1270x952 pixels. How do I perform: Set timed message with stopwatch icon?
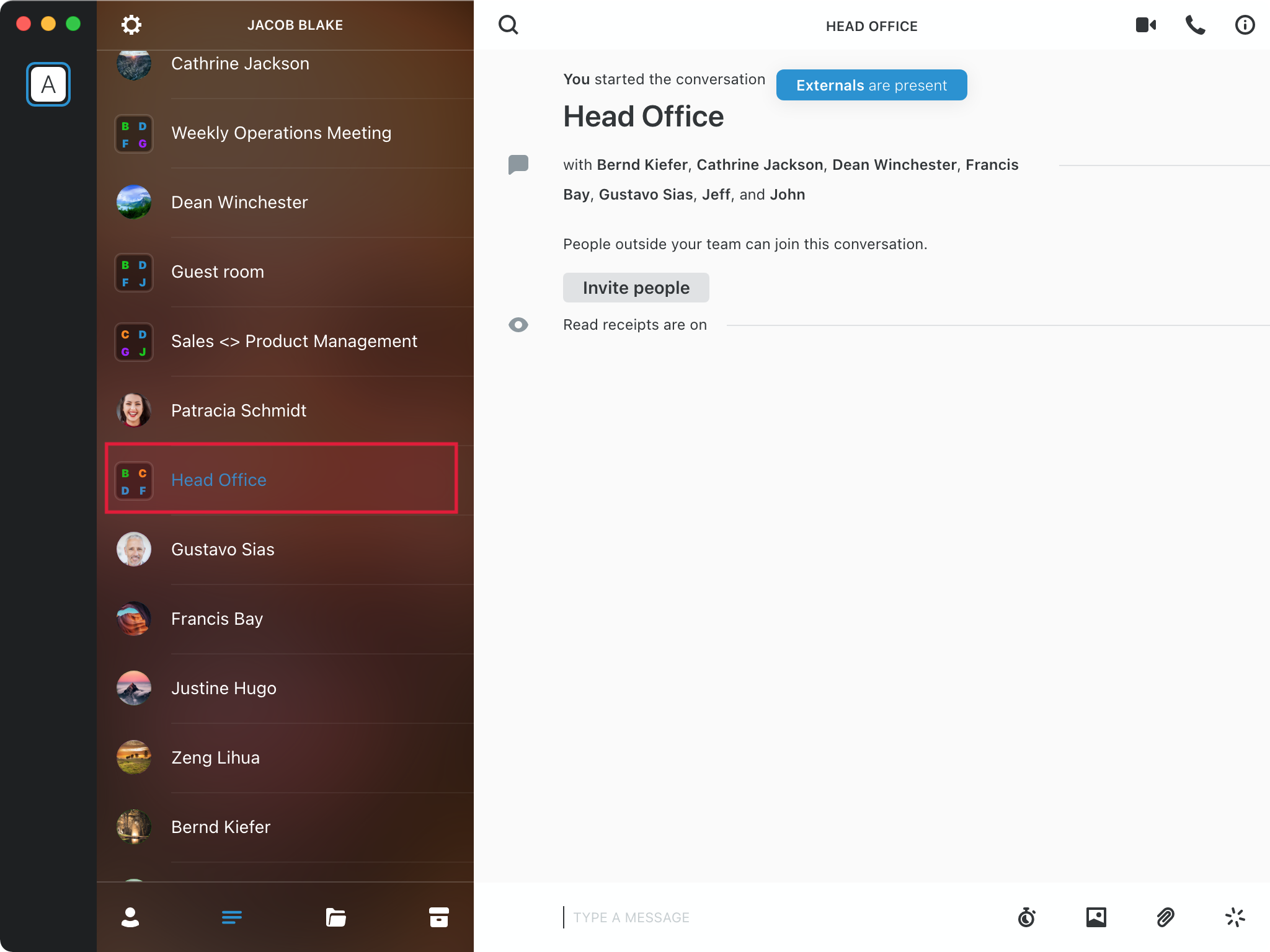[x=1027, y=917]
